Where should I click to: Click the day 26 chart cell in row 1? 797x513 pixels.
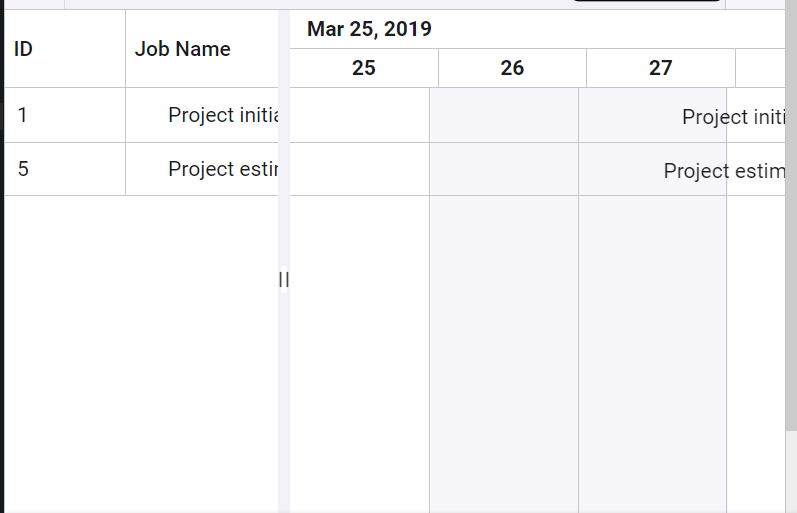pos(504,115)
